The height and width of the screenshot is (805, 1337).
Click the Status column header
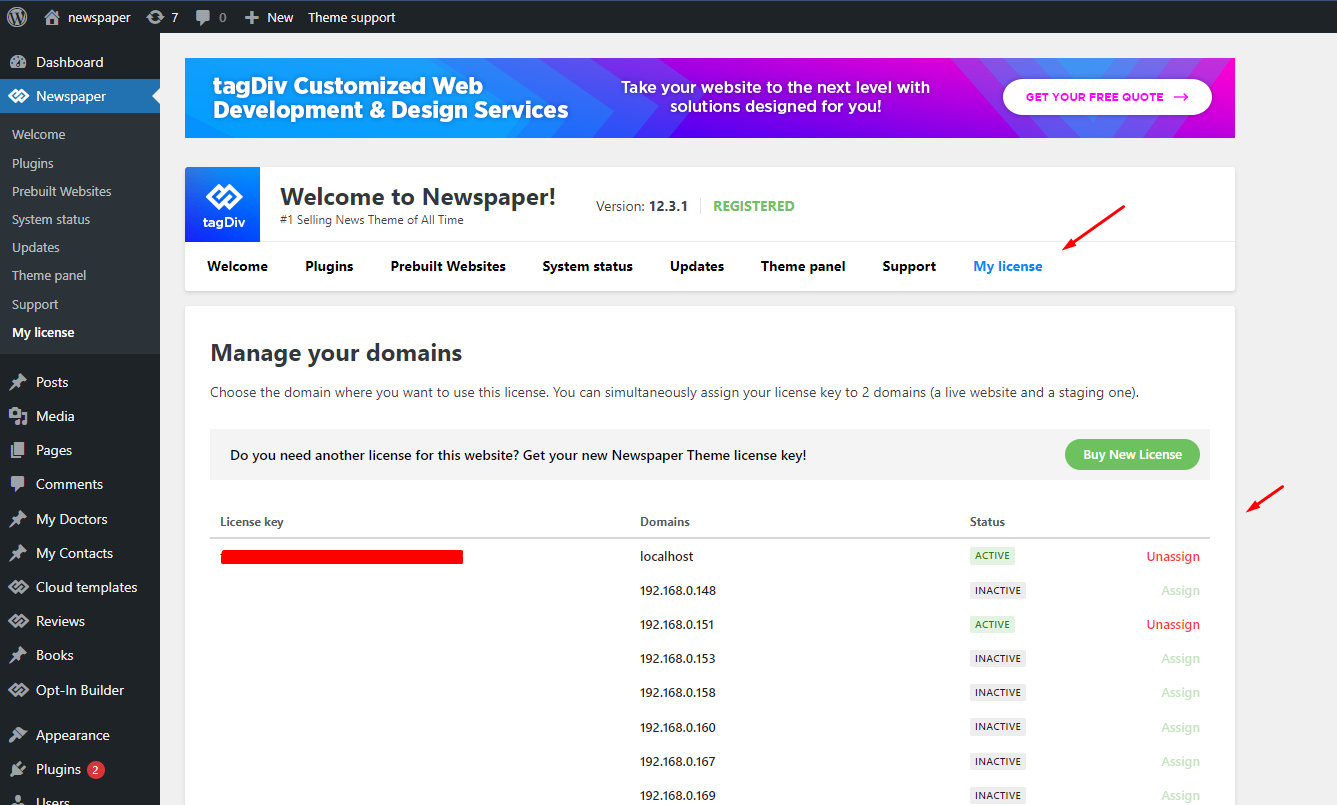(987, 522)
